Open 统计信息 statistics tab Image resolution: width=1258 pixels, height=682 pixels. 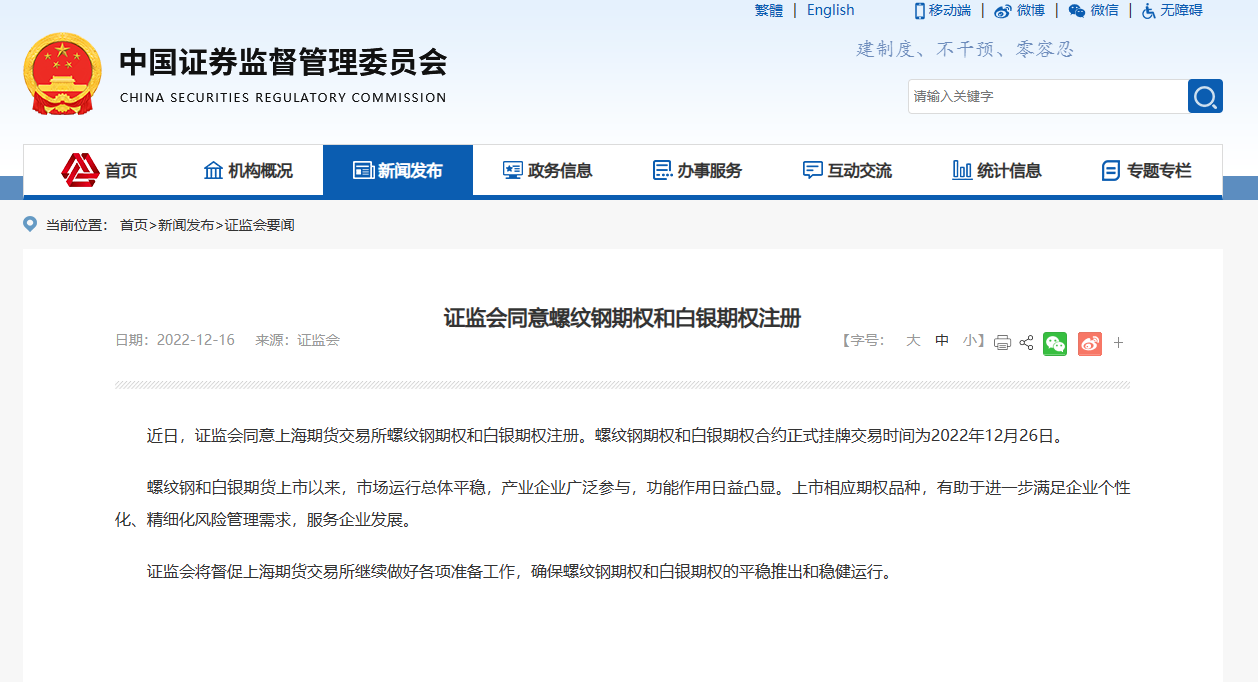pyautogui.click(x=997, y=171)
